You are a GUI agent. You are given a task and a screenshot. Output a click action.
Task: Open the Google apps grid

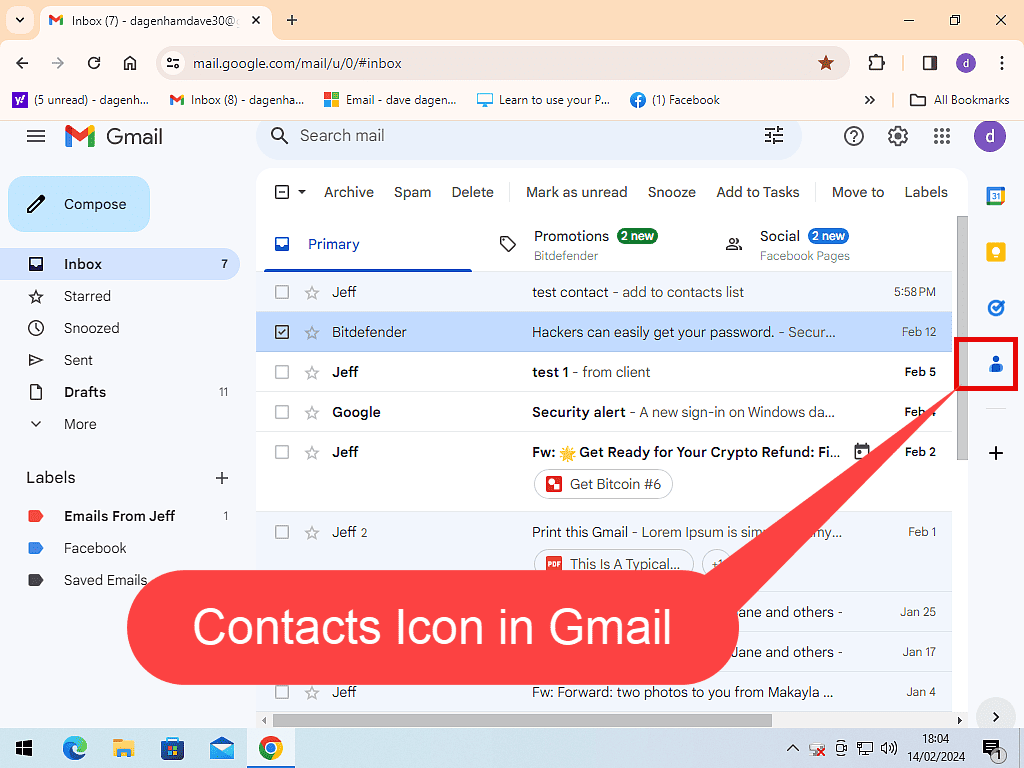[x=941, y=136]
